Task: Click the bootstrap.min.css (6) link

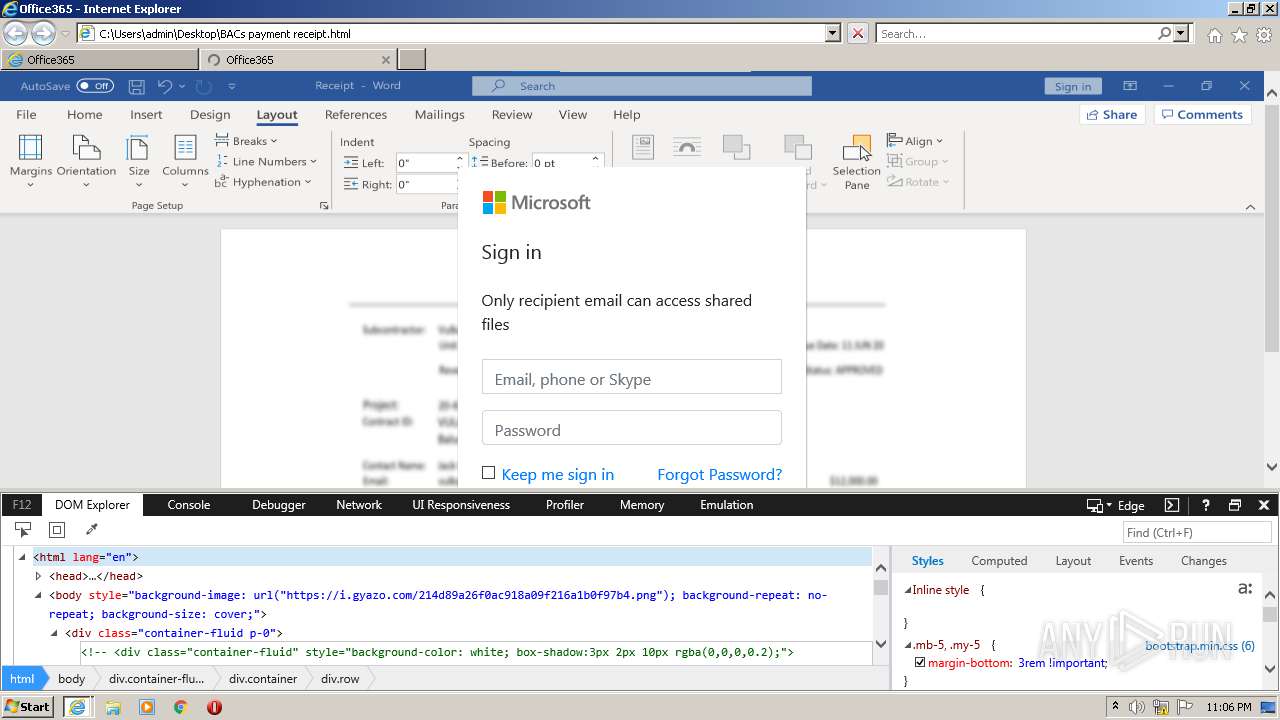Action: click(x=1200, y=645)
